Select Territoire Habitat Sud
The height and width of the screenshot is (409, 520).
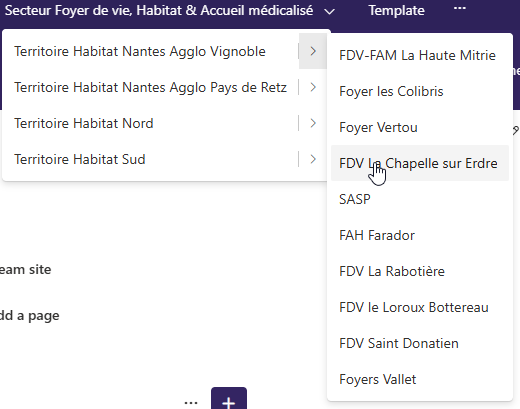tap(80, 159)
